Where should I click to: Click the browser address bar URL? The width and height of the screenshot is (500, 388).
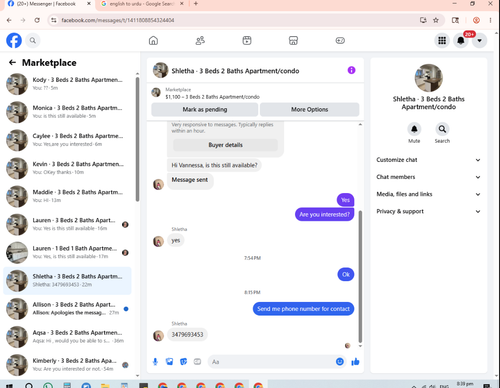click(118, 20)
